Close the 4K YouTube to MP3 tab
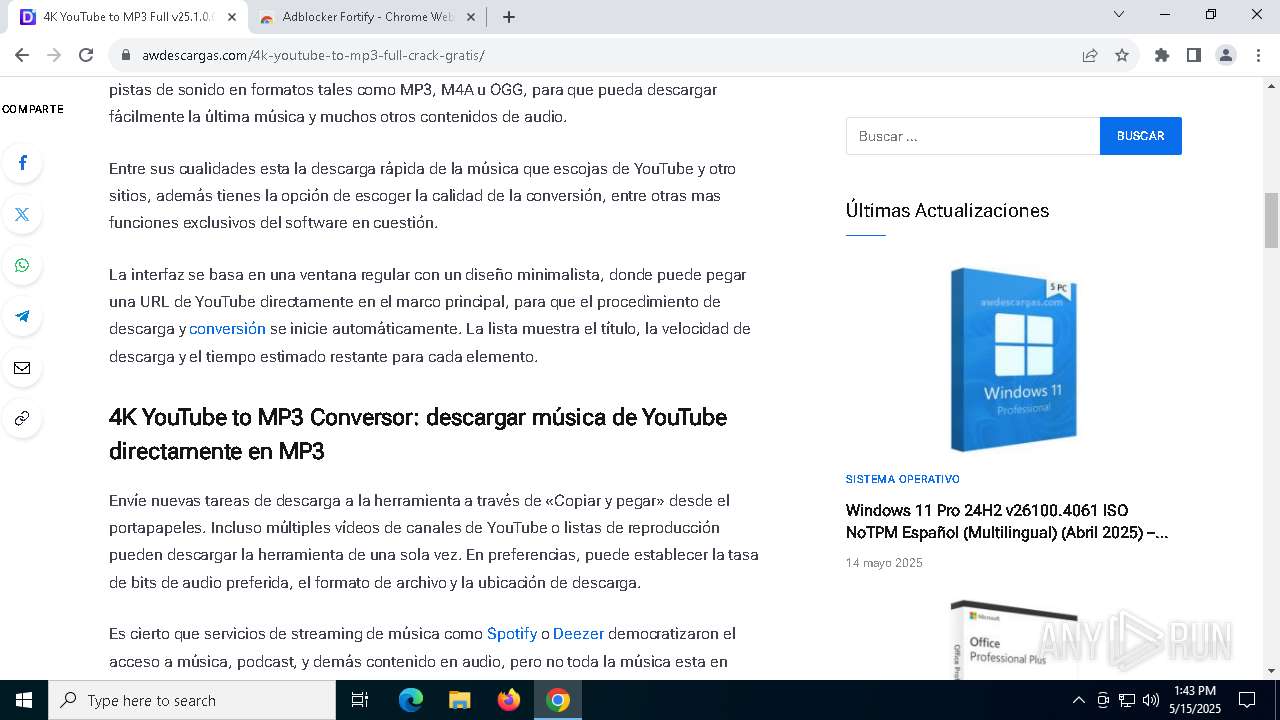This screenshot has width=1280, height=720. pos(232,17)
